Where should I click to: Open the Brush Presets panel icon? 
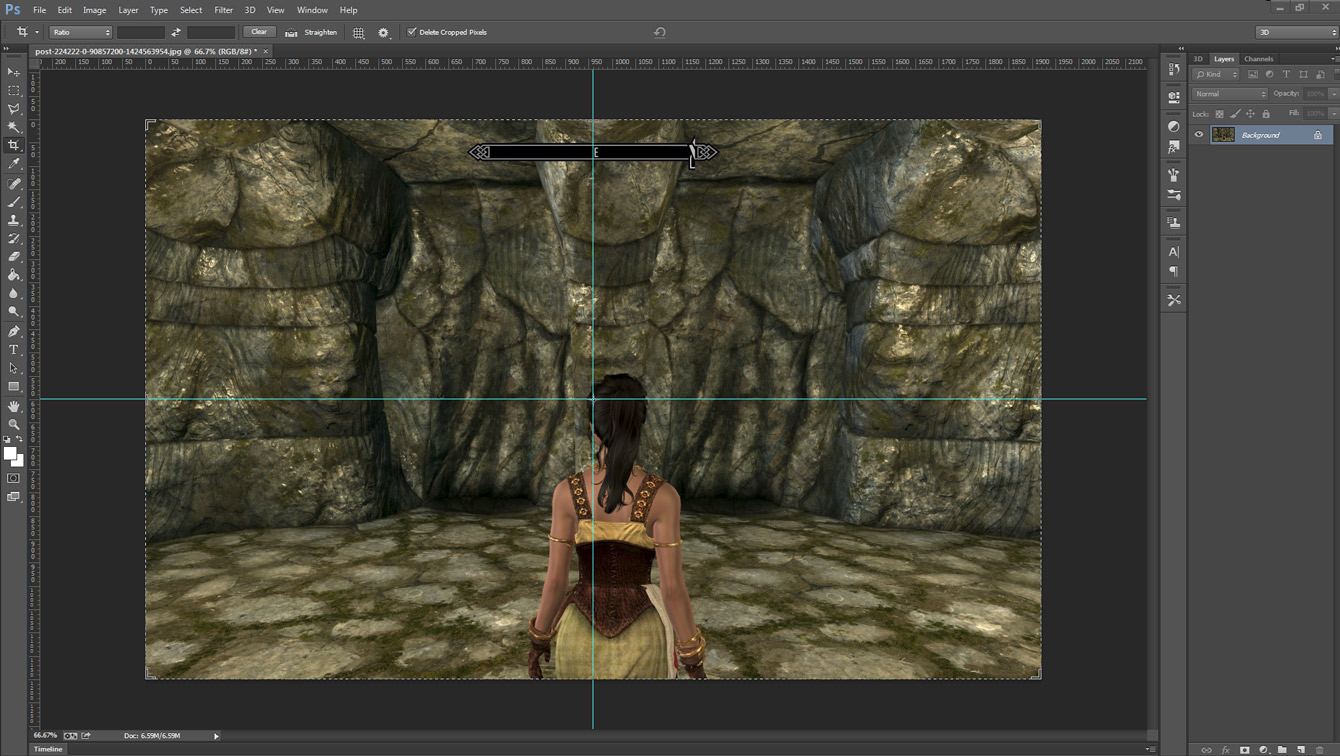pos(1174,195)
